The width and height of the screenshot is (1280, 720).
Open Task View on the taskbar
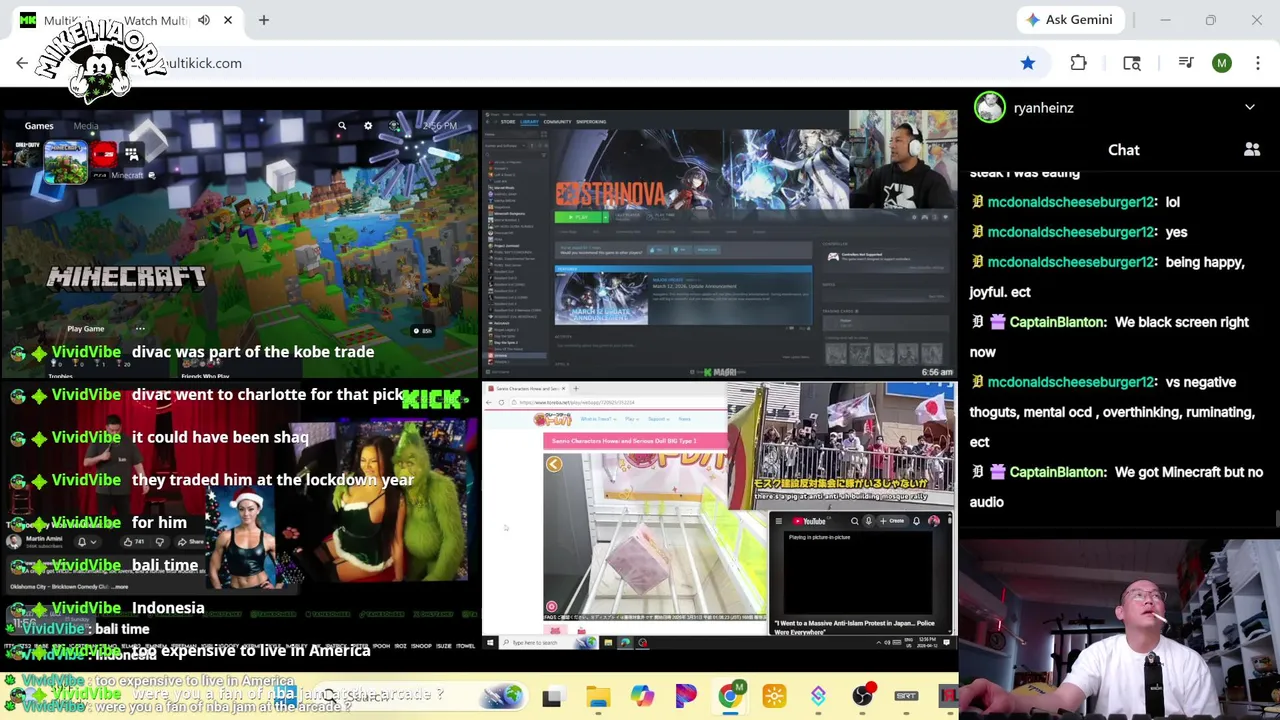tap(552, 697)
